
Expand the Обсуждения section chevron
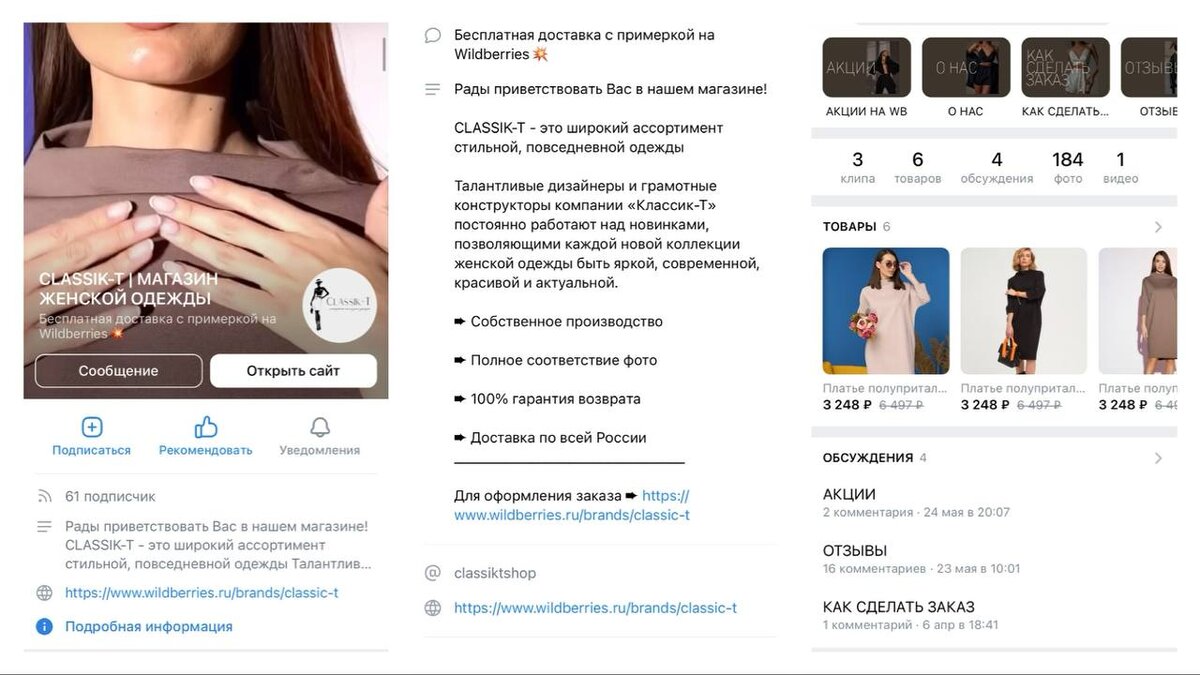(x=1158, y=458)
